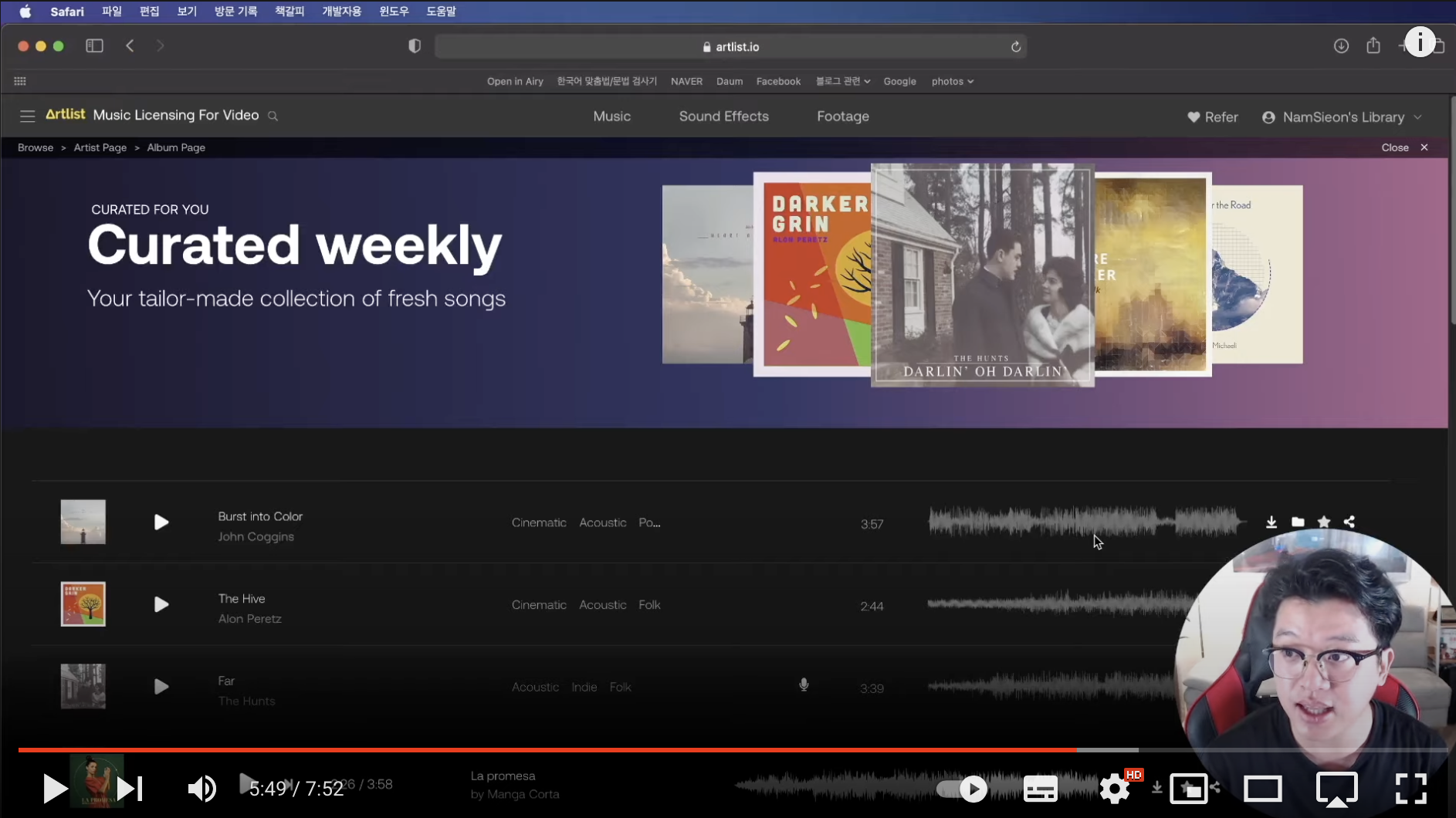Enter fullscreen mode
This screenshot has height=818, width=1456.
(1410, 789)
